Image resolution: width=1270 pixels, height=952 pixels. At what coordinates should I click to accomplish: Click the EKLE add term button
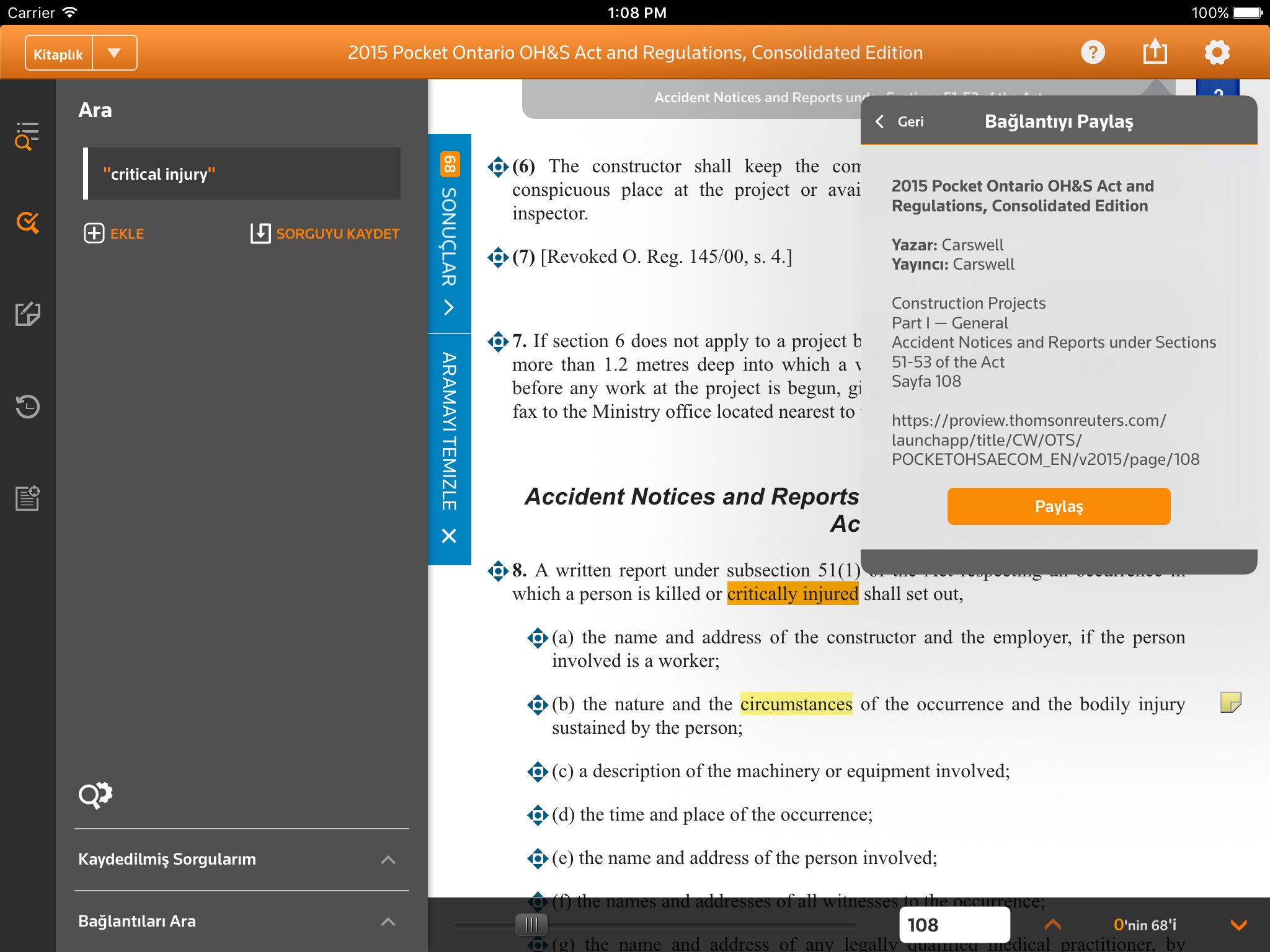114,234
